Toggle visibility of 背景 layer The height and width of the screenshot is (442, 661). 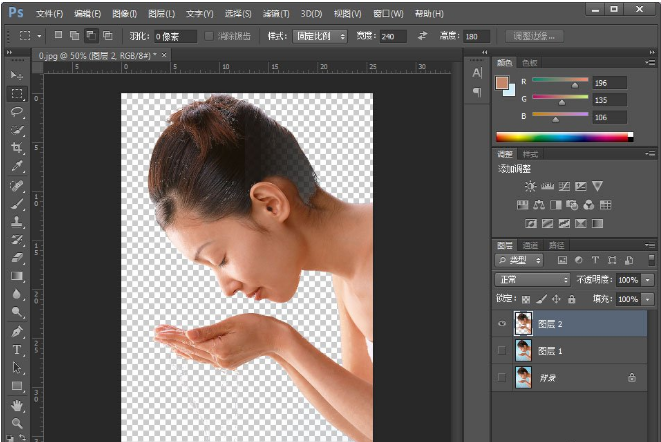pyautogui.click(x=502, y=377)
